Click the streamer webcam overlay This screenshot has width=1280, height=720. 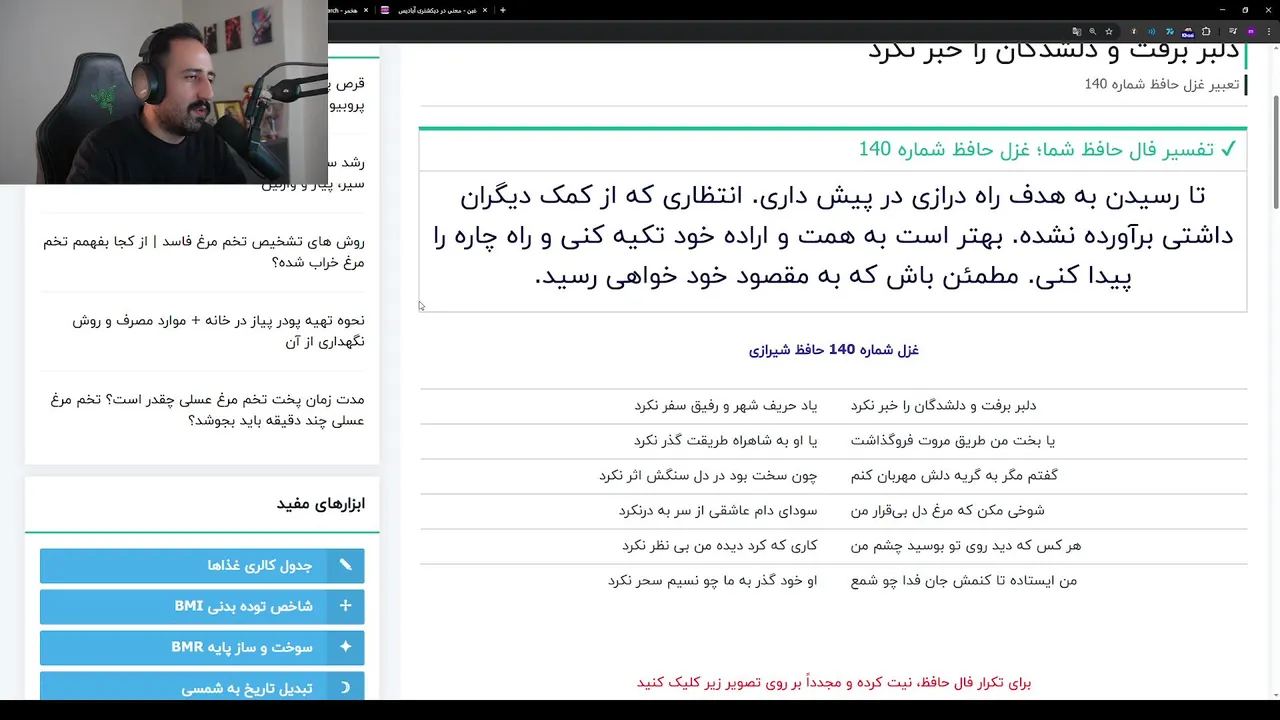(164, 92)
